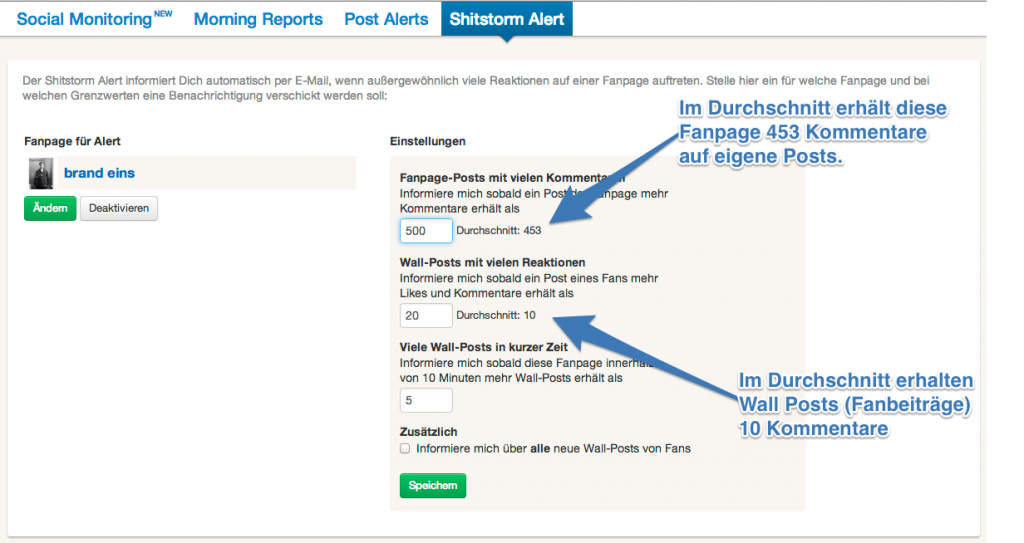
Task: Switch to the Morning Reports tab
Action: click(x=258, y=19)
